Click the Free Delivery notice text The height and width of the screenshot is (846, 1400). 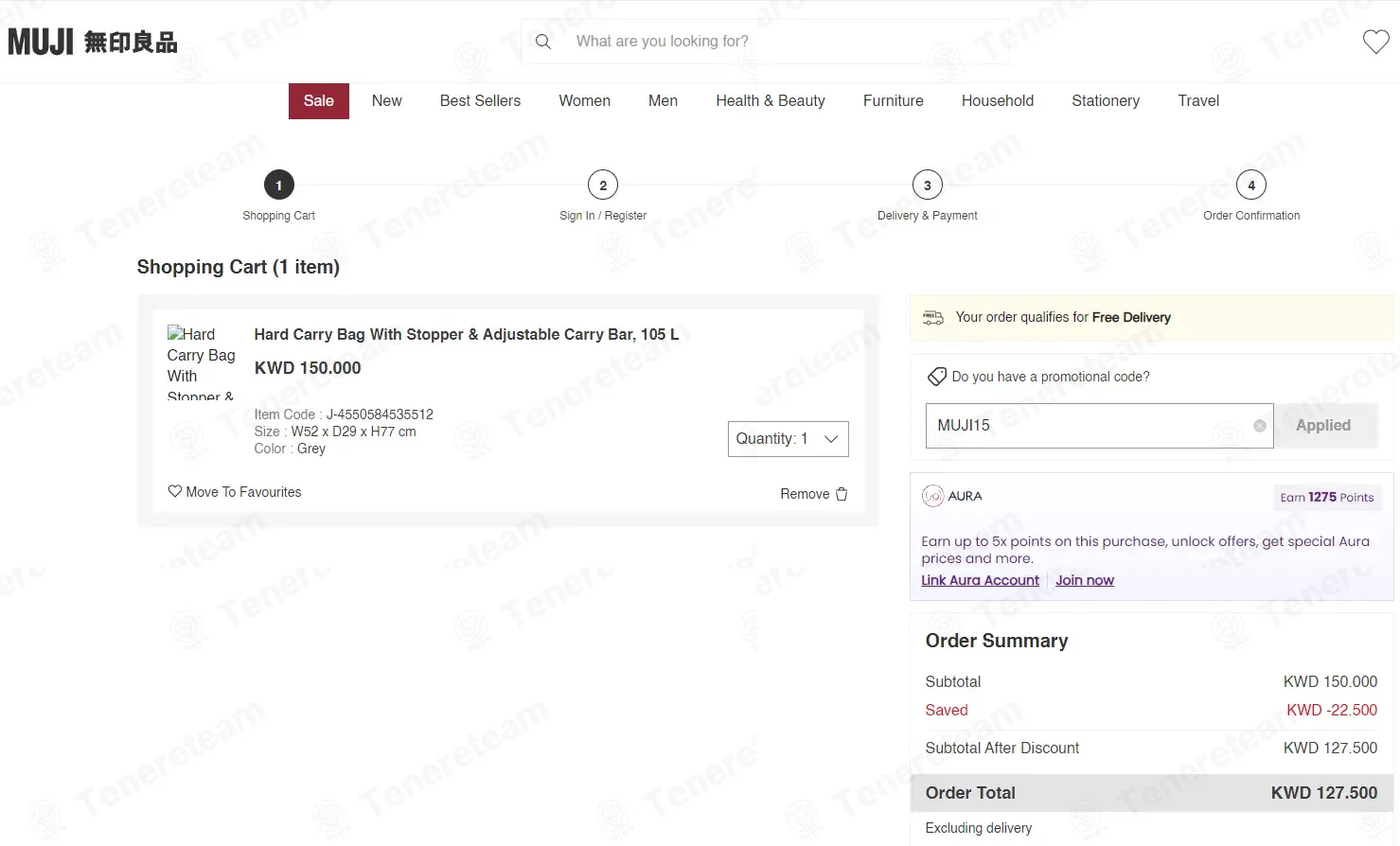coord(1063,317)
